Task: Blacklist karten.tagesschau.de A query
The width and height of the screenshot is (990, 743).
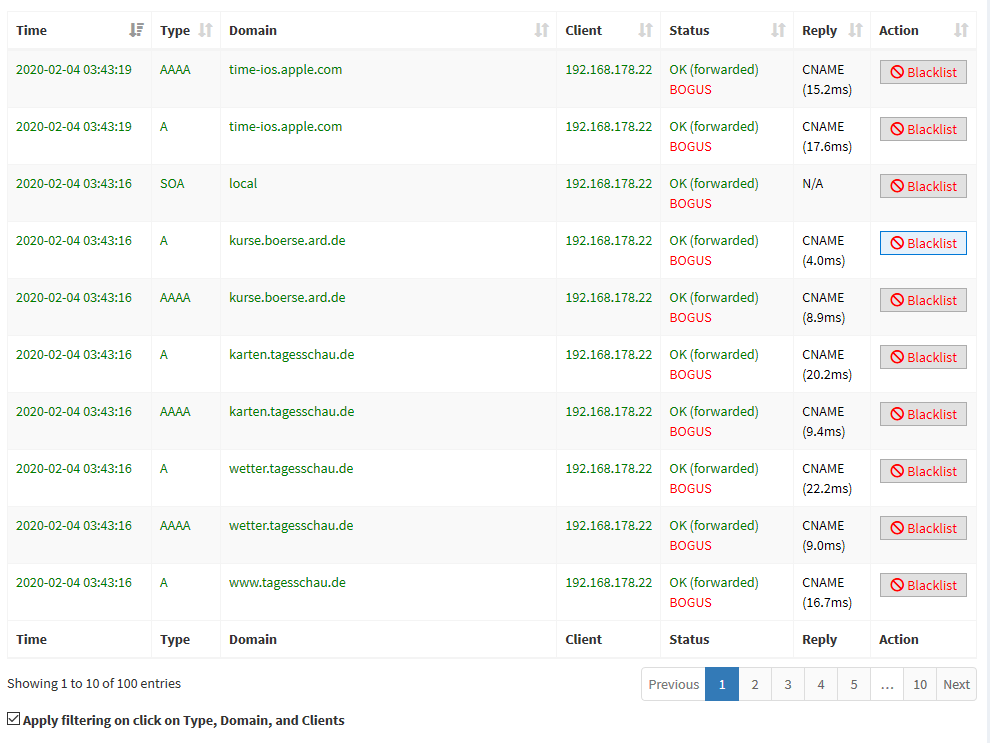Action: click(x=923, y=357)
